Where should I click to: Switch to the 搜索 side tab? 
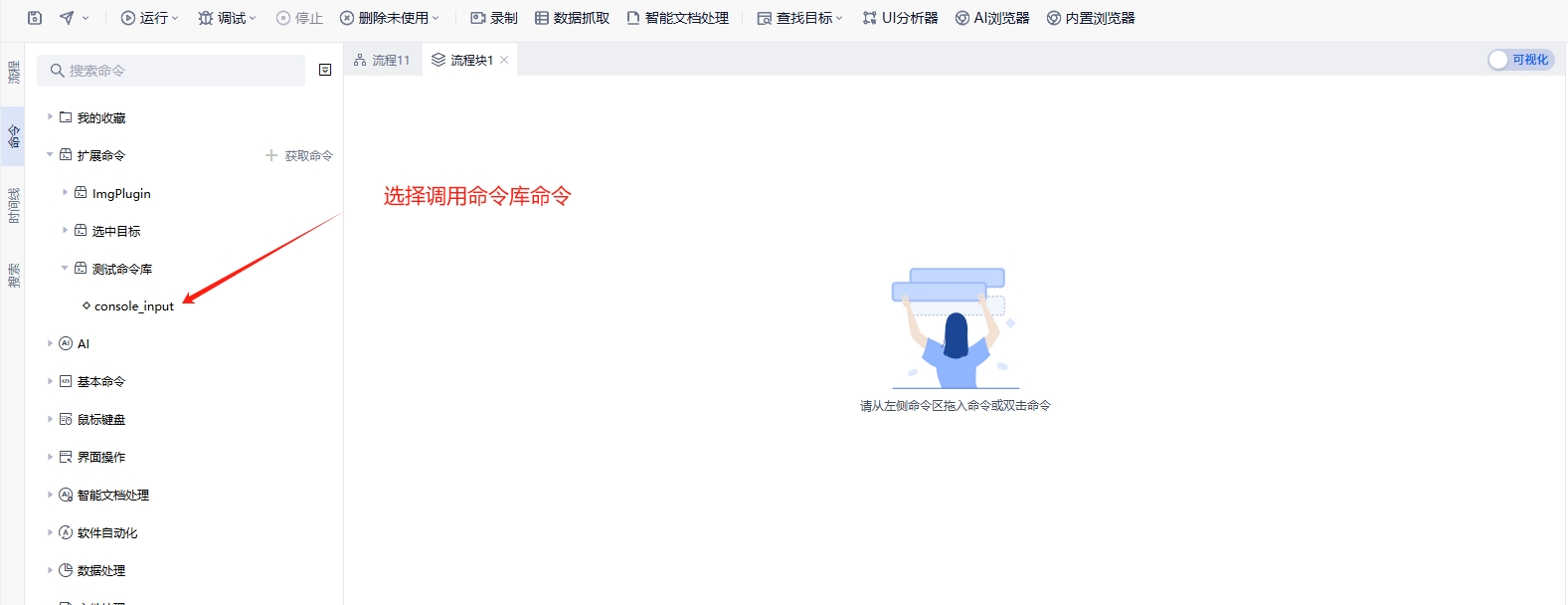tap(13, 275)
